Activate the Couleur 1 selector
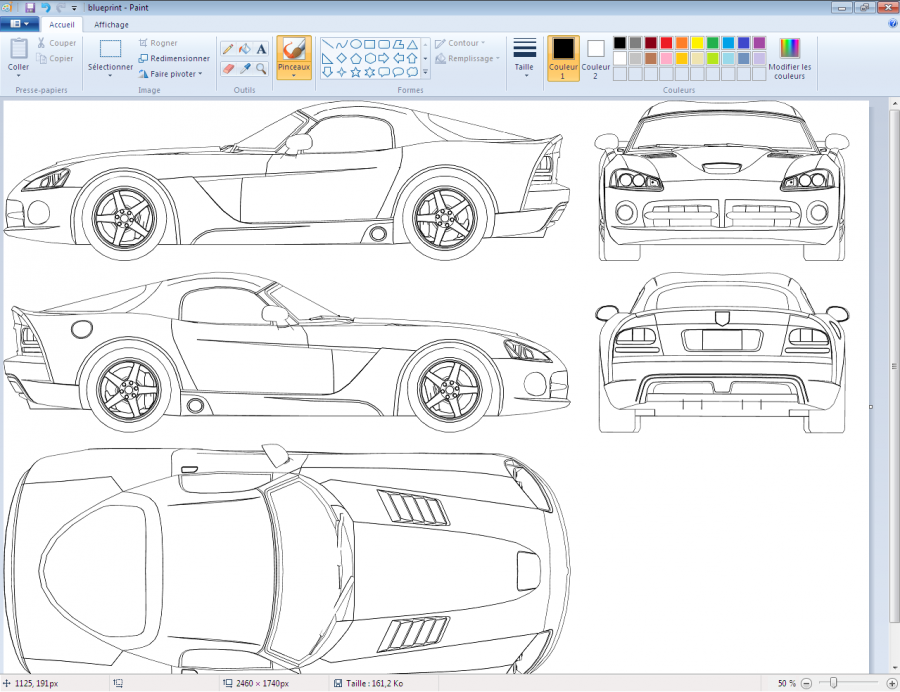The image size is (900, 692). pos(563,58)
